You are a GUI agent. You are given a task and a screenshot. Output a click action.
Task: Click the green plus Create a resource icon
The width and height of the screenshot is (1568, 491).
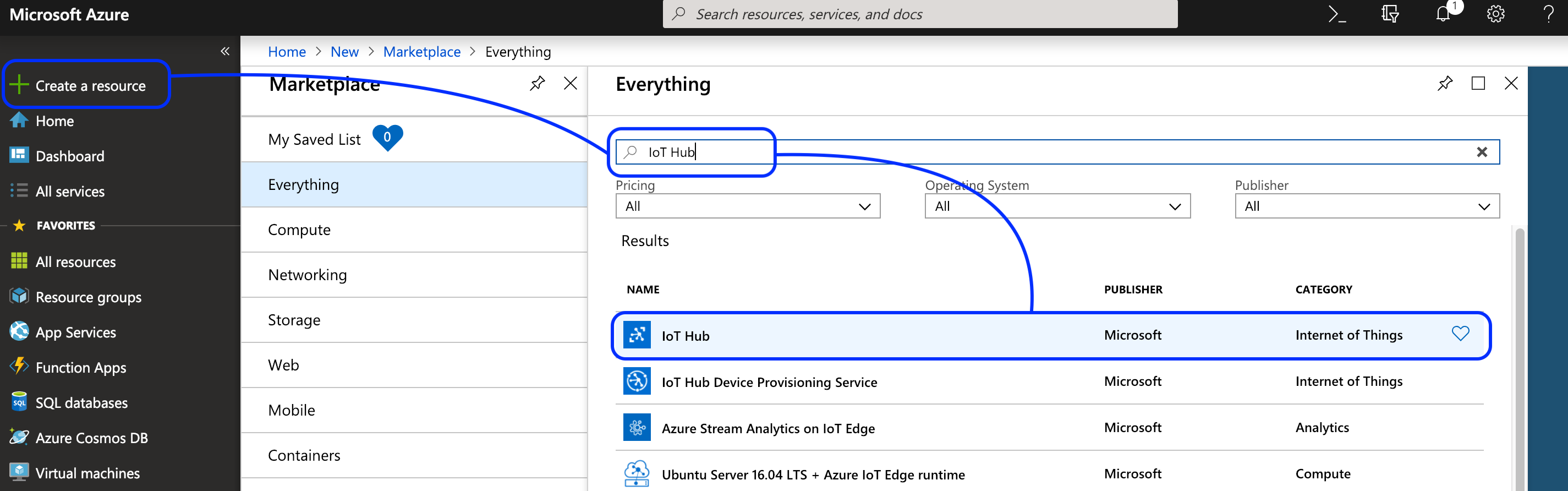click(19, 85)
